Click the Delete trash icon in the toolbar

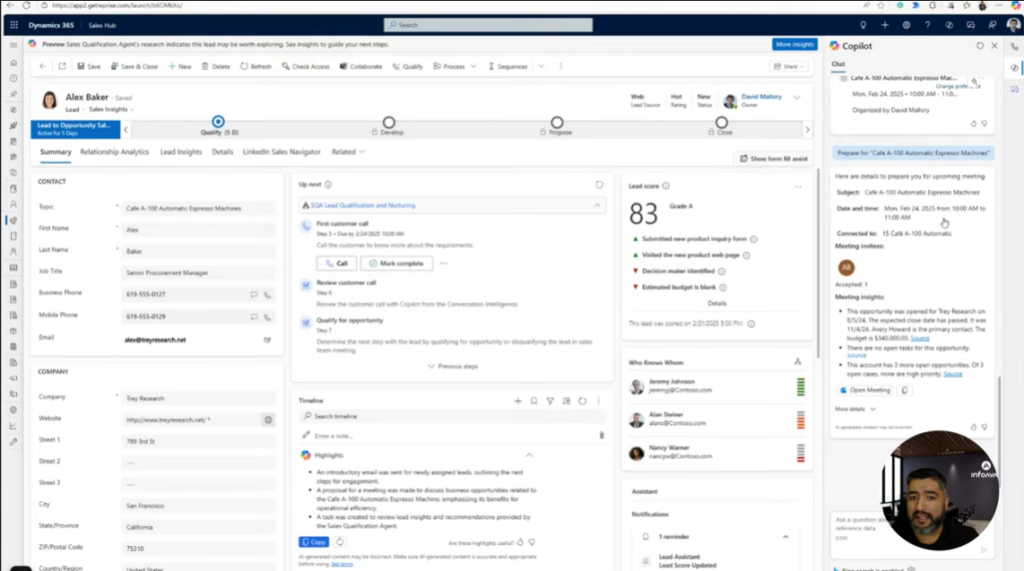coord(206,67)
